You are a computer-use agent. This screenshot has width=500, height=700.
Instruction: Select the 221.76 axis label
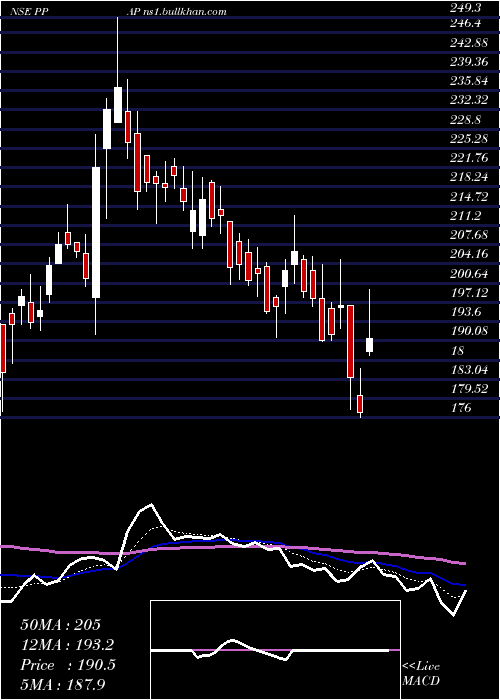[469, 158]
